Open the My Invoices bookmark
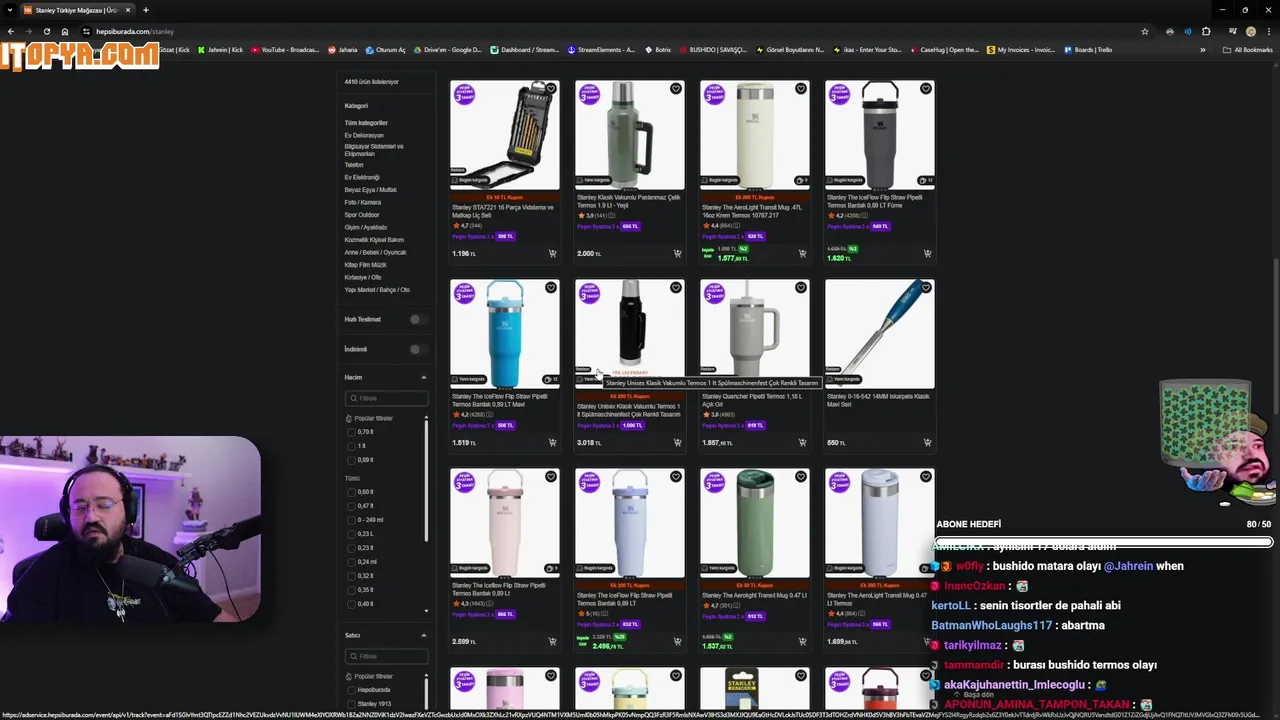 1020,50
